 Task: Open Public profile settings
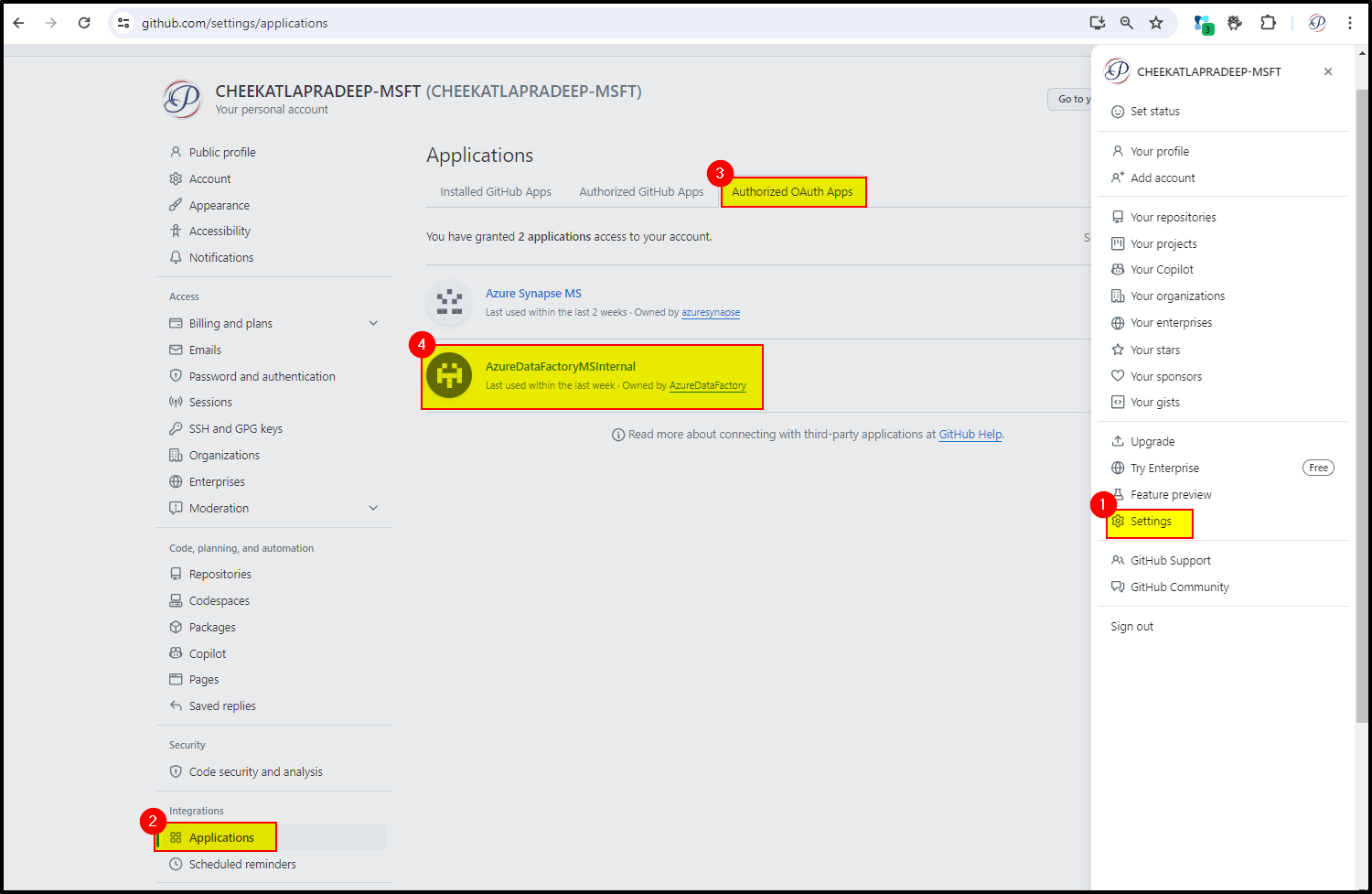[x=222, y=152]
